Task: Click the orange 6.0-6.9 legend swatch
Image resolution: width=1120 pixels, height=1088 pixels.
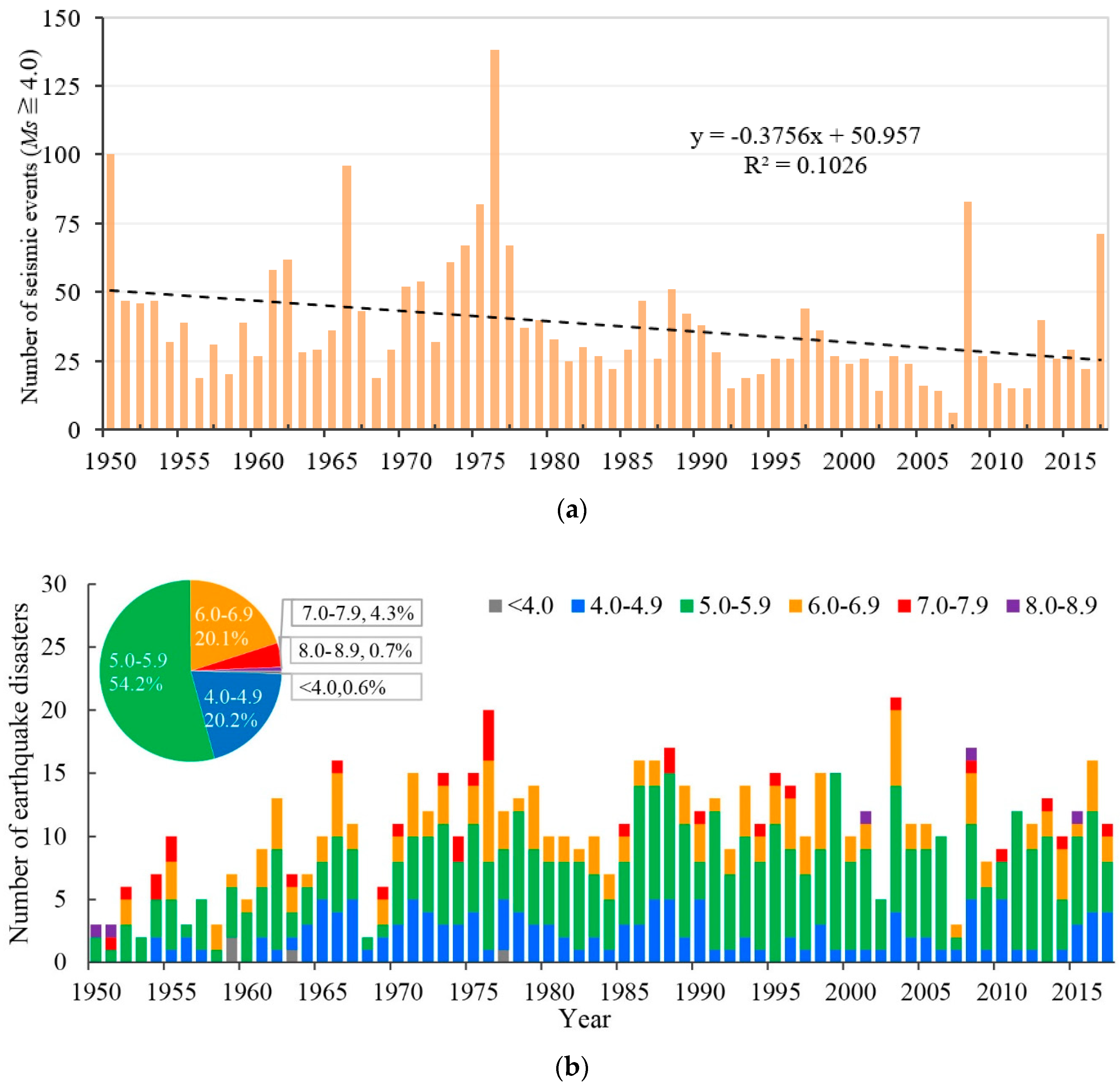Action: point(796,606)
